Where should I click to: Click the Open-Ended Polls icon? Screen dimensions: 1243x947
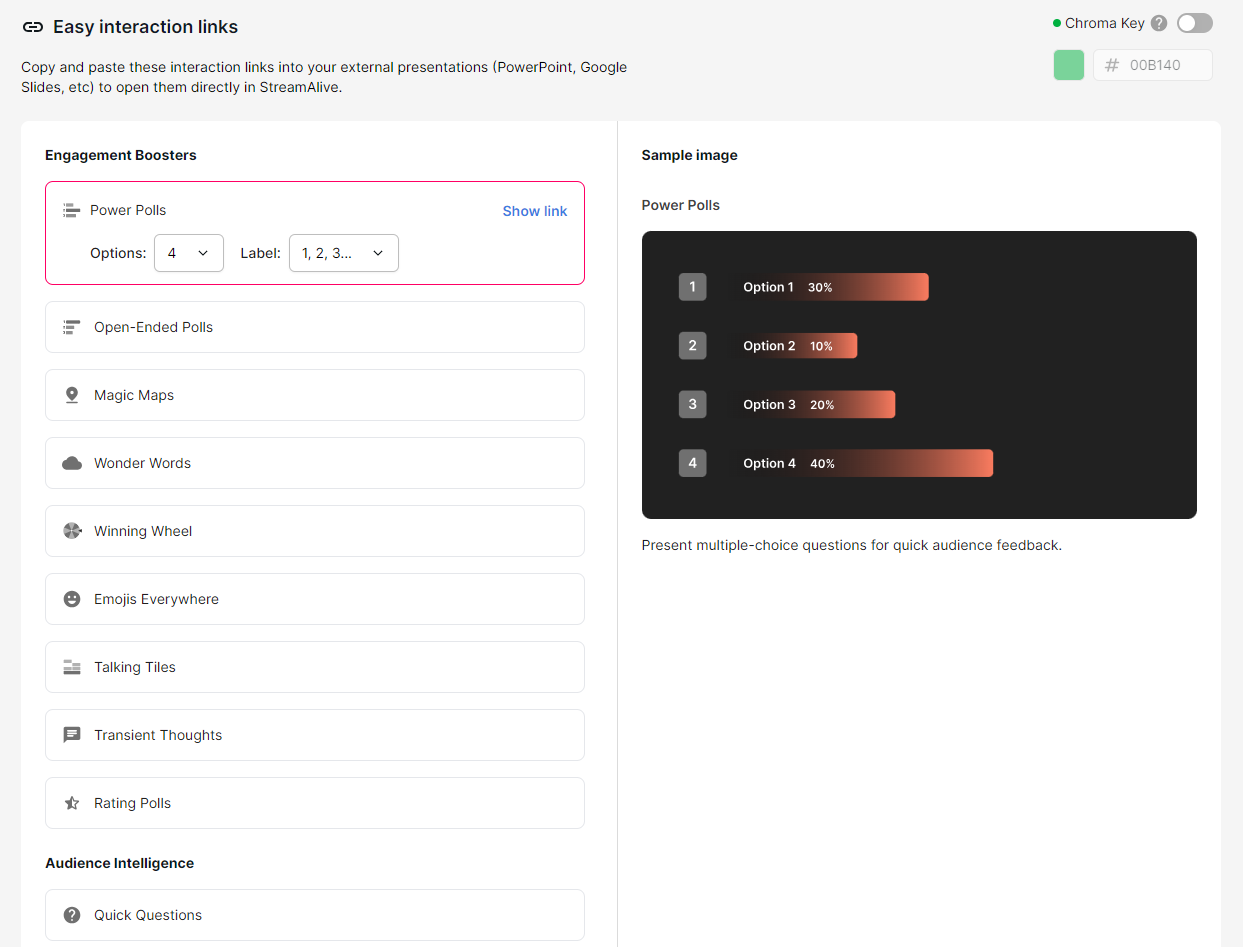[x=72, y=327]
